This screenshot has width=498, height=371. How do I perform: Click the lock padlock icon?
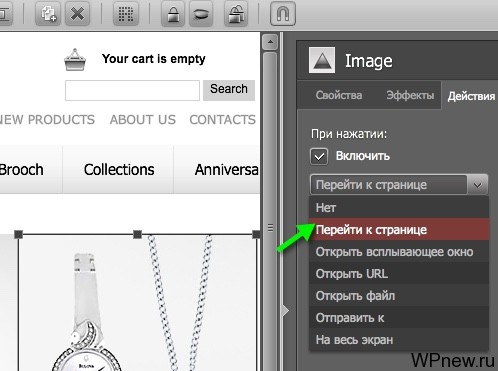(173, 14)
